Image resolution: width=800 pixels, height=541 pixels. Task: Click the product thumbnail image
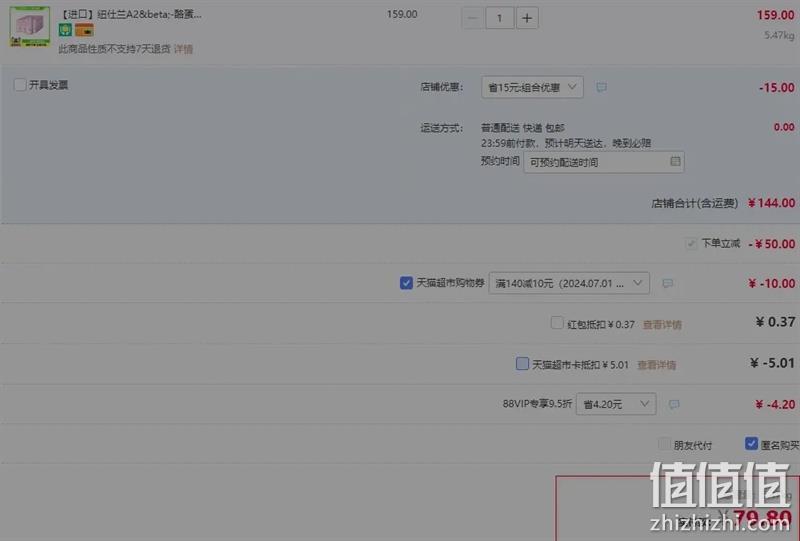(30, 26)
